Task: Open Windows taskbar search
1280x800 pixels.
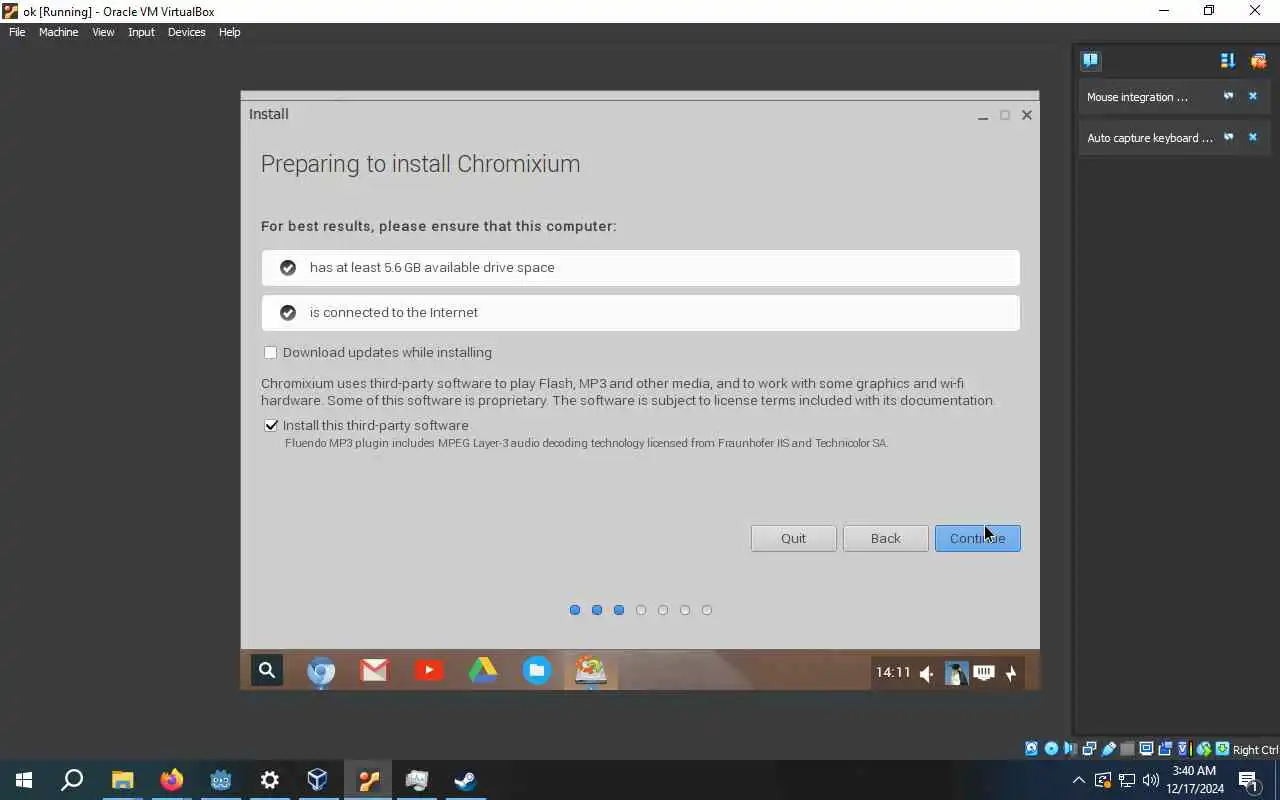Action: coord(72,780)
